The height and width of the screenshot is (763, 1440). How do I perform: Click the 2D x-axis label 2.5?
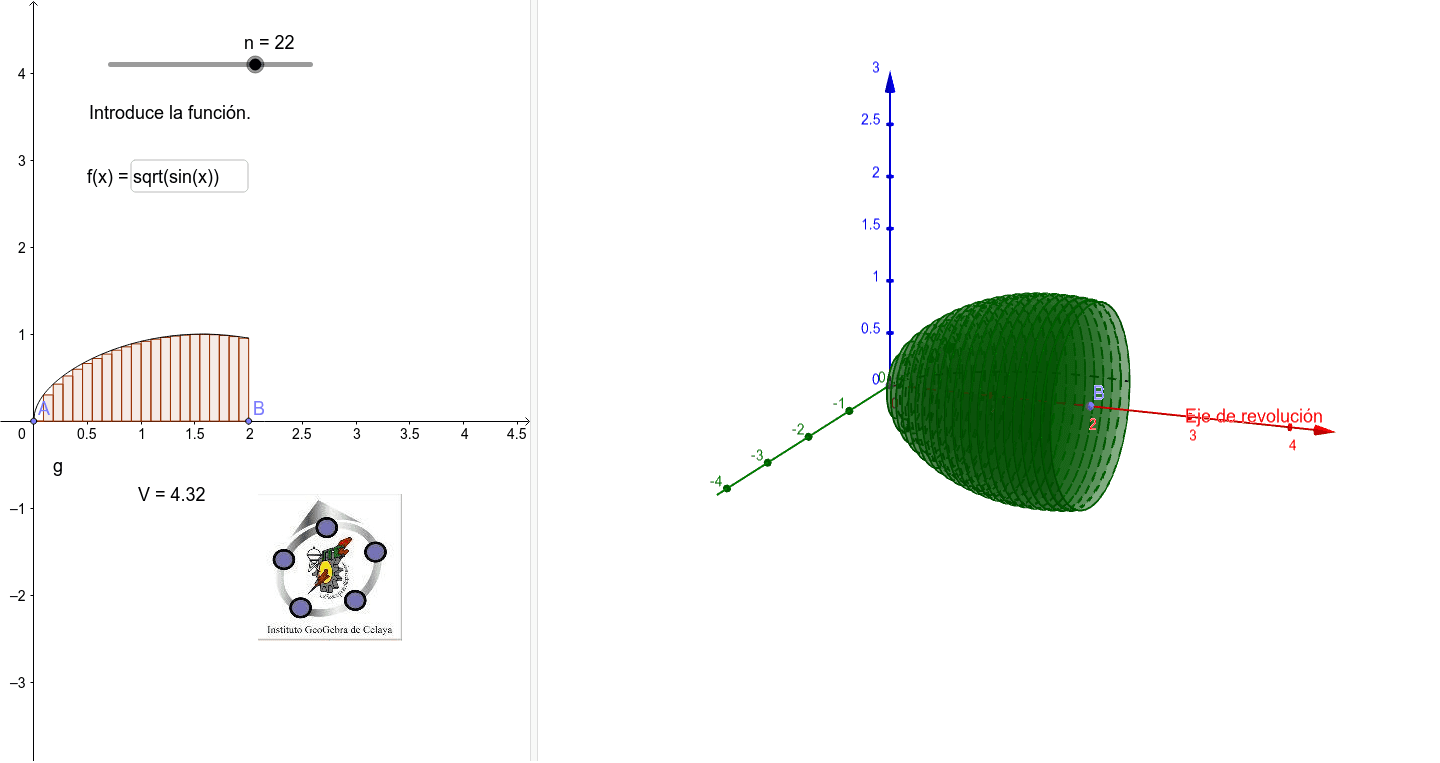(303, 435)
